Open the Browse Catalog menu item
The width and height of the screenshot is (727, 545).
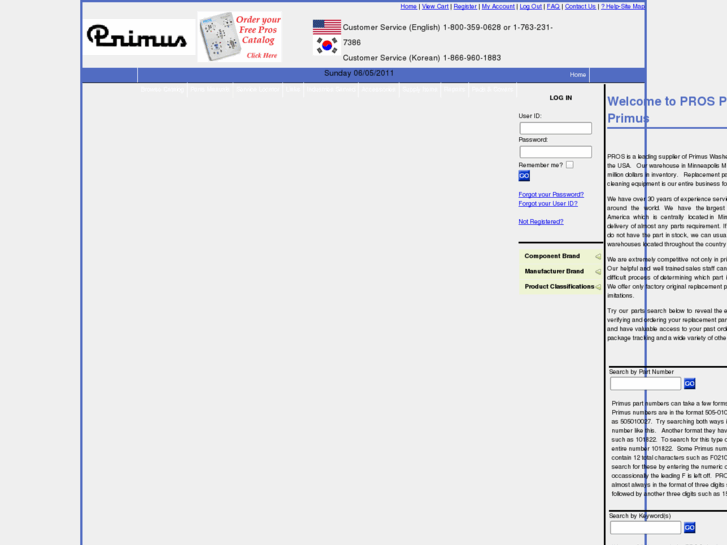(x=162, y=90)
